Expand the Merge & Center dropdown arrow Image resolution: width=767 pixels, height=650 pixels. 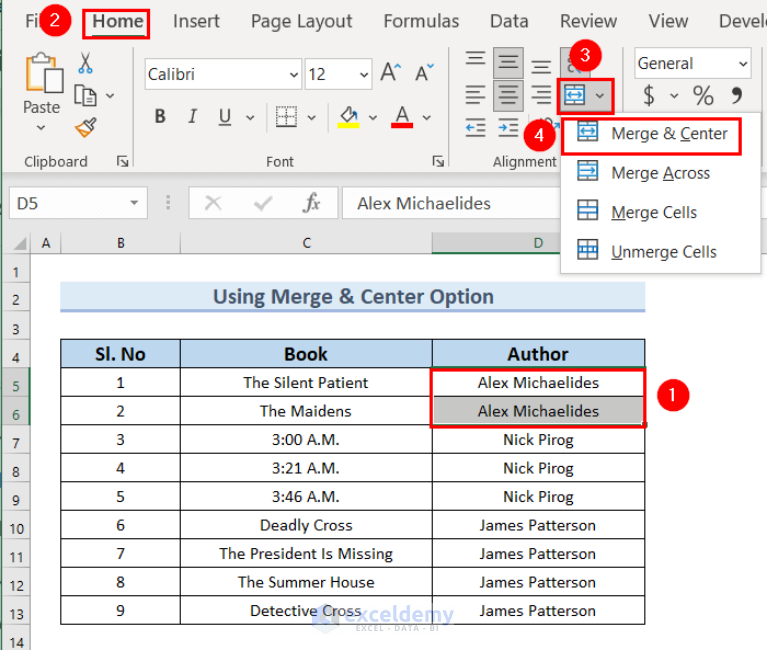click(x=600, y=96)
